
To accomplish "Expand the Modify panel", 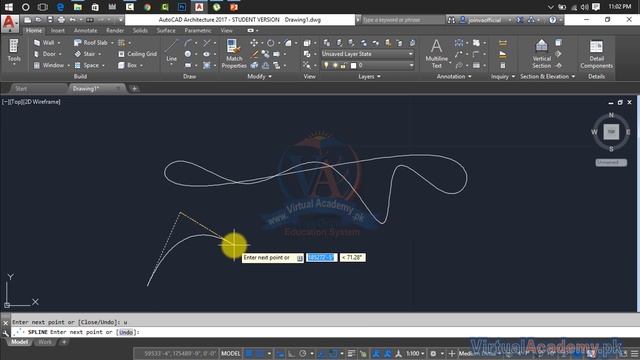I will [x=260, y=76].
